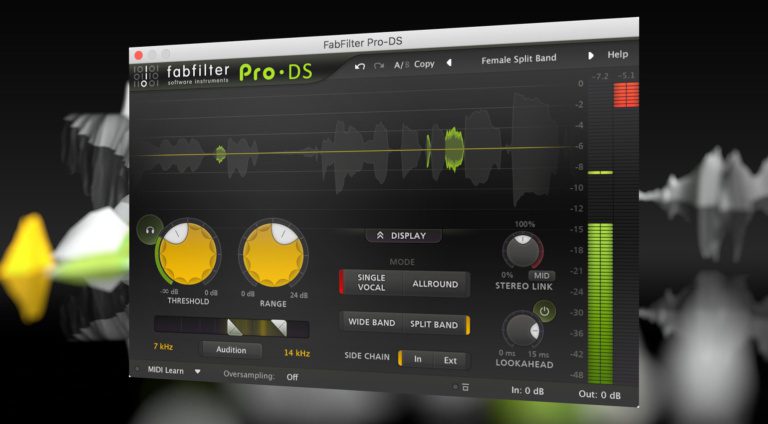The image size is (768, 424).
Task: Click the undo arrow icon
Action: [x=360, y=67]
